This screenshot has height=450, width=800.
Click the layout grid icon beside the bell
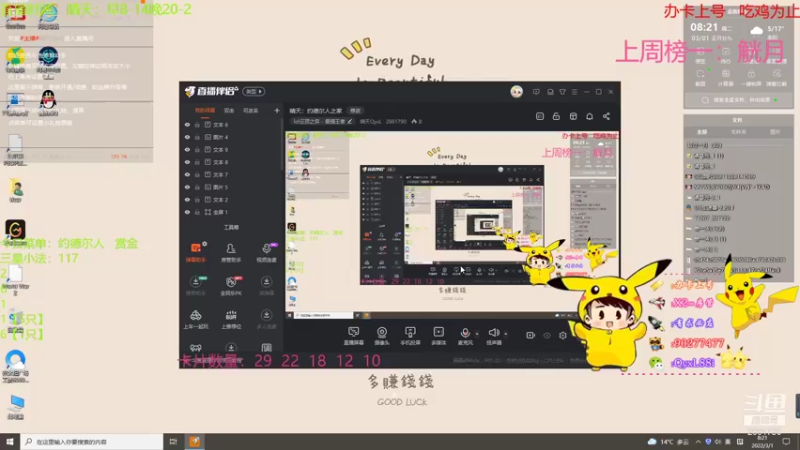coord(573,116)
